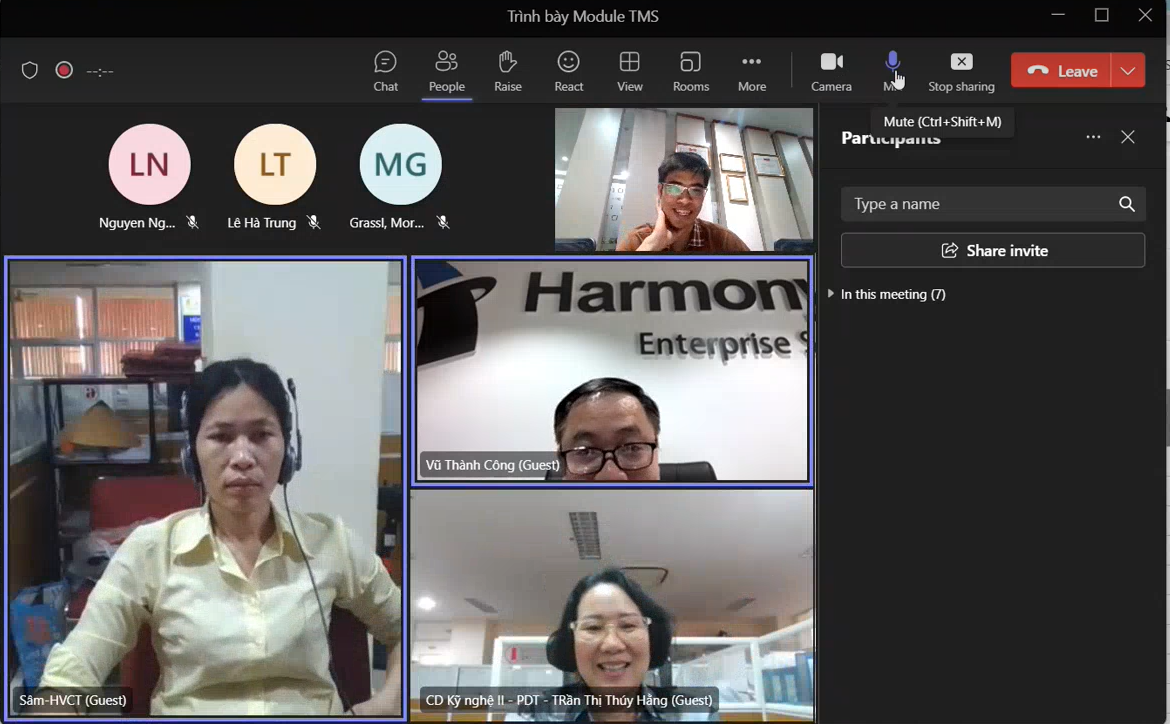Open the More actions menu
1170x724 pixels.
751,71
